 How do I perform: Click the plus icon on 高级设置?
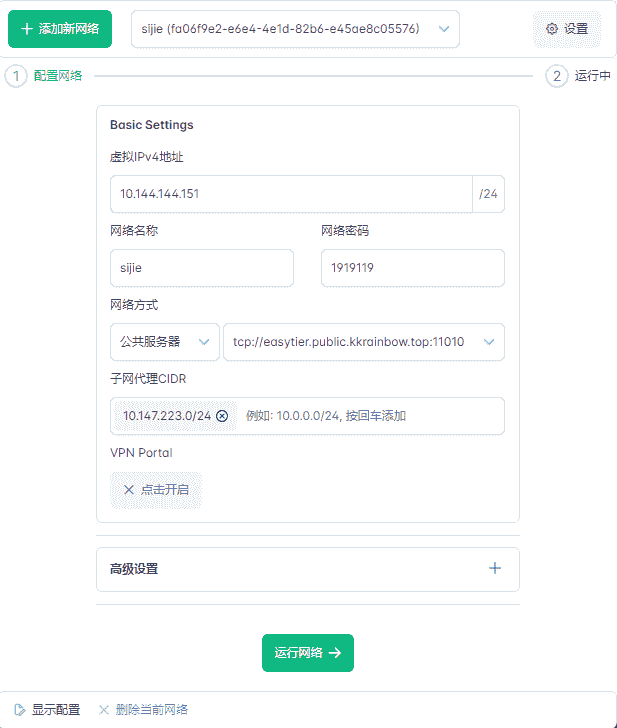pyautogui.click(x=494, y=569)
